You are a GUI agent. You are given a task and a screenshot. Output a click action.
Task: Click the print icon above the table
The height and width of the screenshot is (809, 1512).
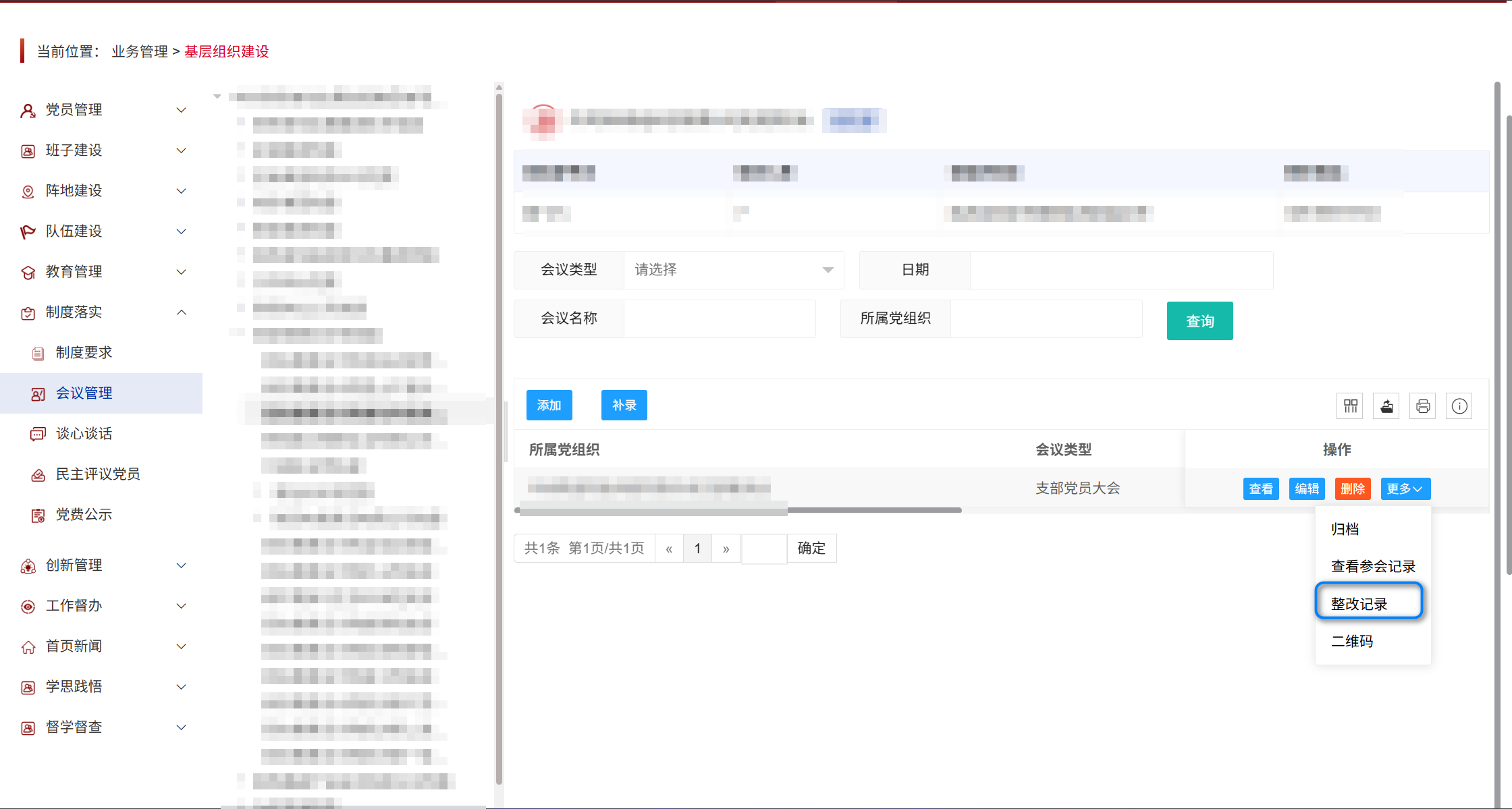click(1423, 406)
